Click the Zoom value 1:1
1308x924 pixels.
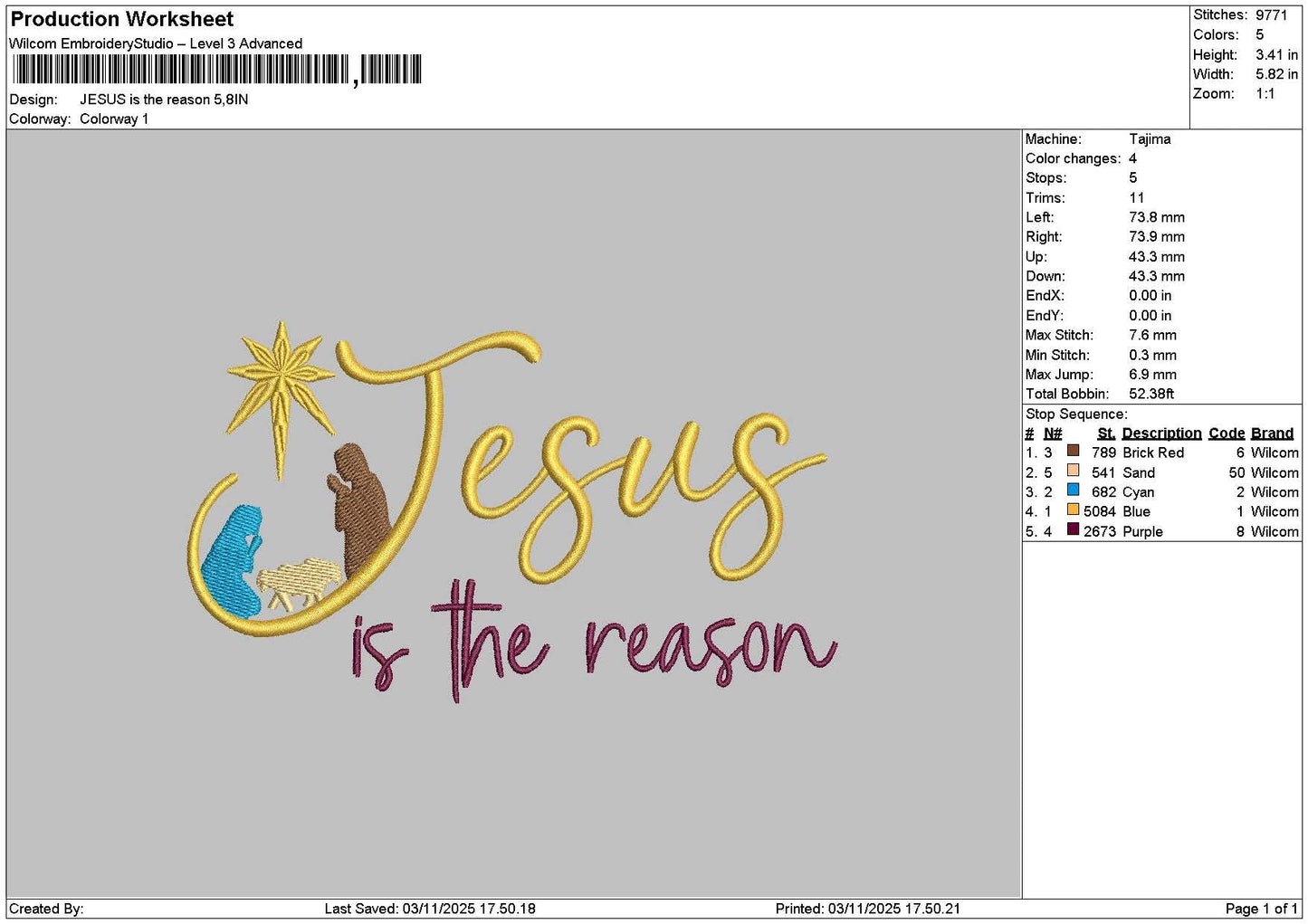[x=1265, y=94]
